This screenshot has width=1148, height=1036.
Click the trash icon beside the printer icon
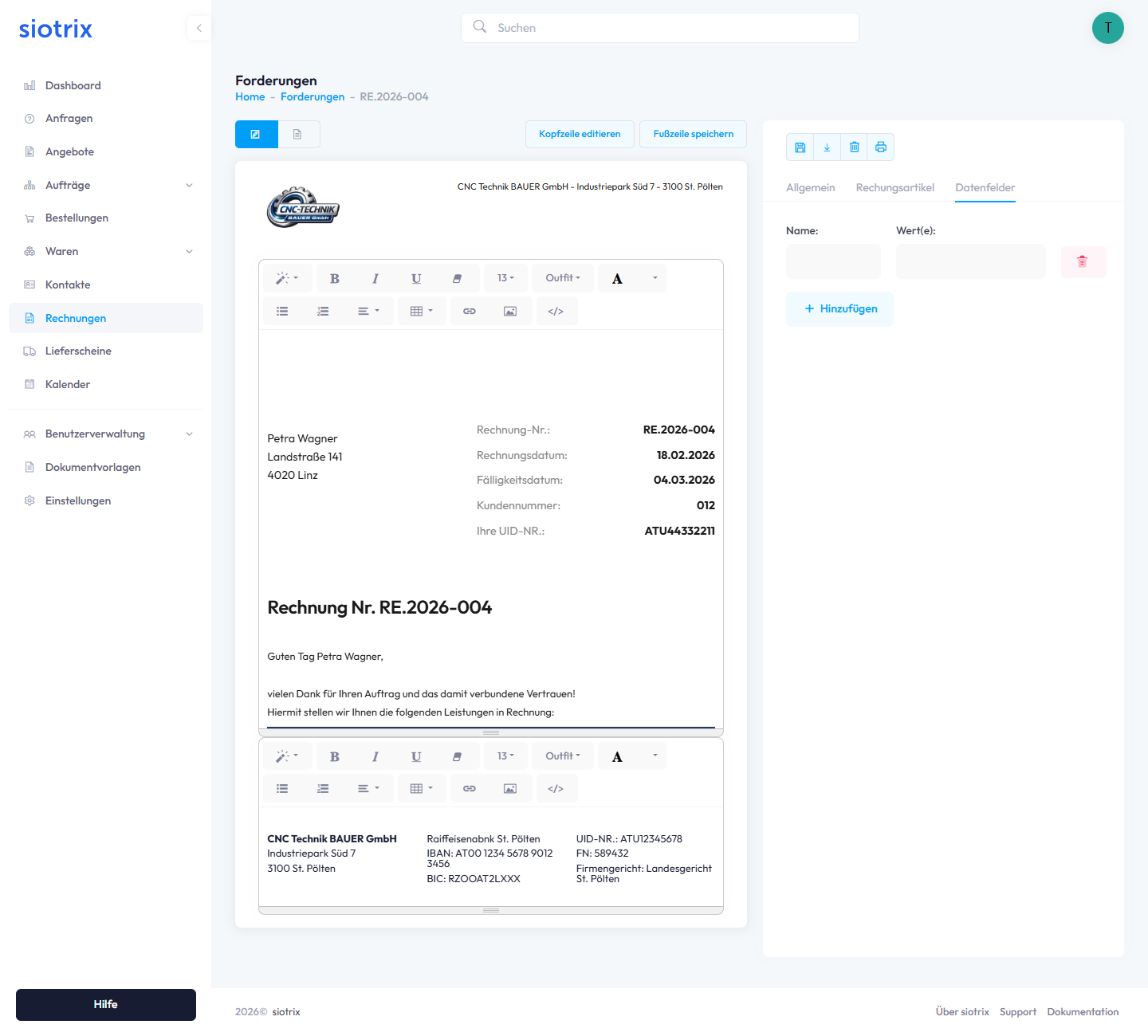point(854,147)
